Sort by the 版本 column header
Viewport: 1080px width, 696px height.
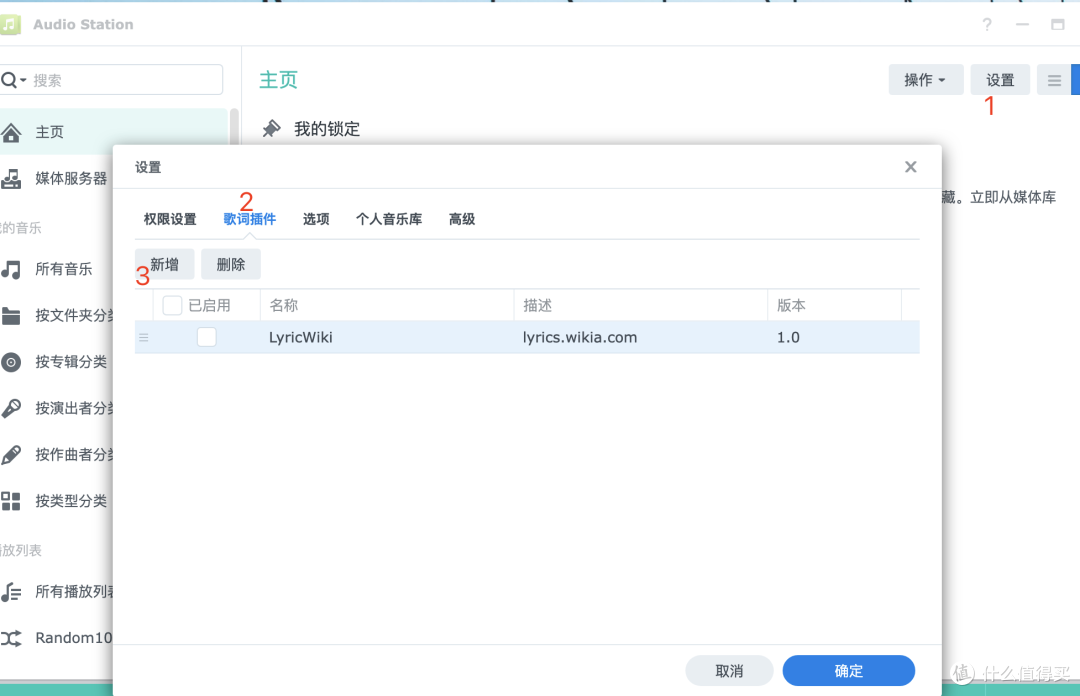[834, 305]
